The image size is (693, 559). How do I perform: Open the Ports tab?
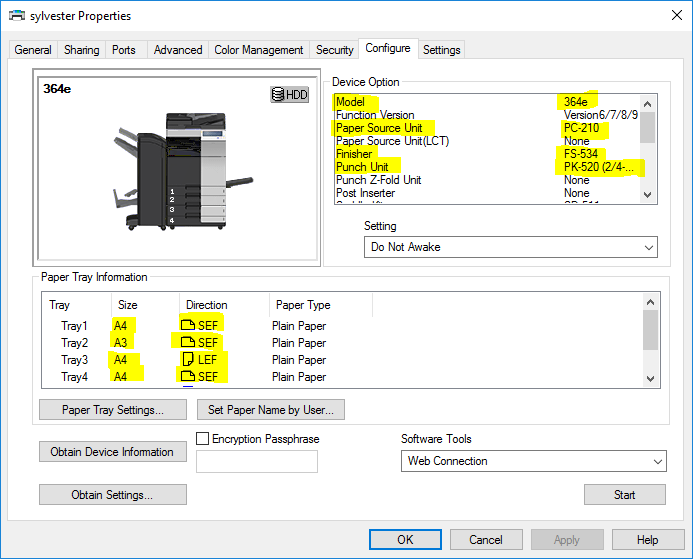(124, 50)
